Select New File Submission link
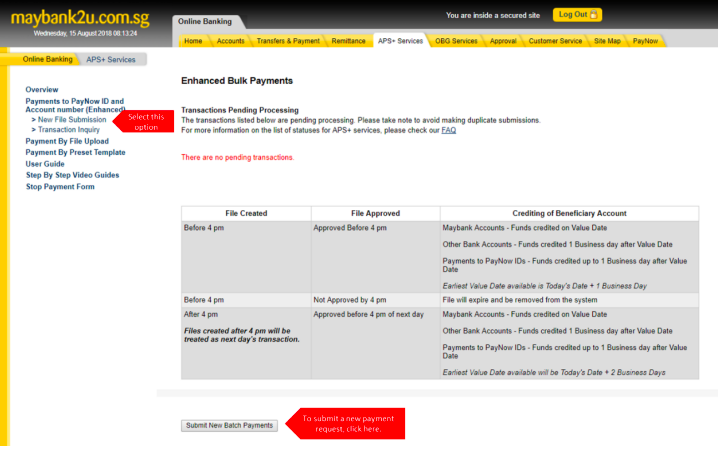 click(72, 119)
